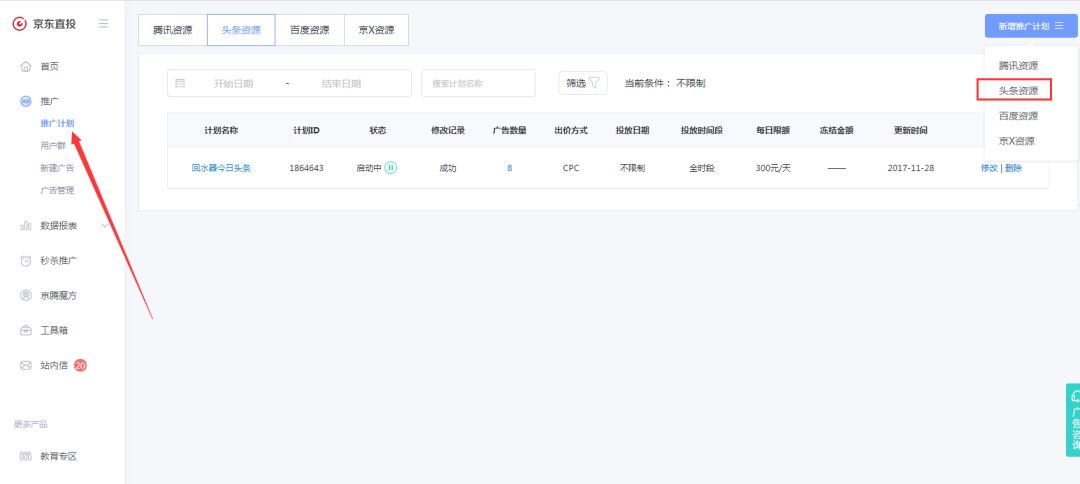Click the 全时段 time period cell
This screenshot has width=1080, height=484.
(702, 168)
